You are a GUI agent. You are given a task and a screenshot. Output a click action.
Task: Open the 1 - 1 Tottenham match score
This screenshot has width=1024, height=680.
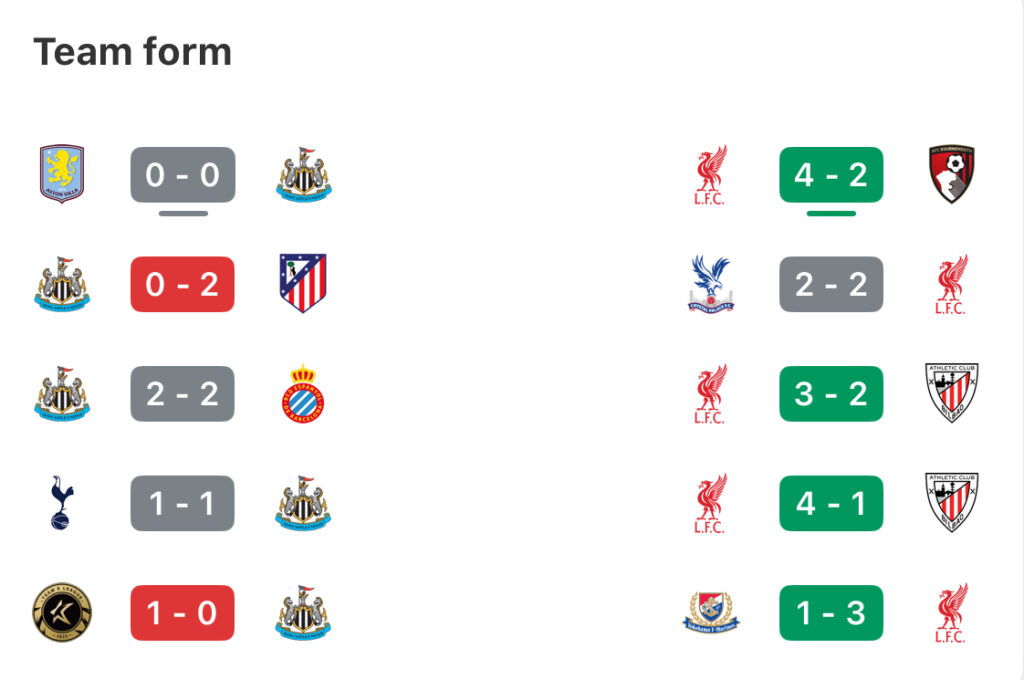183,503
